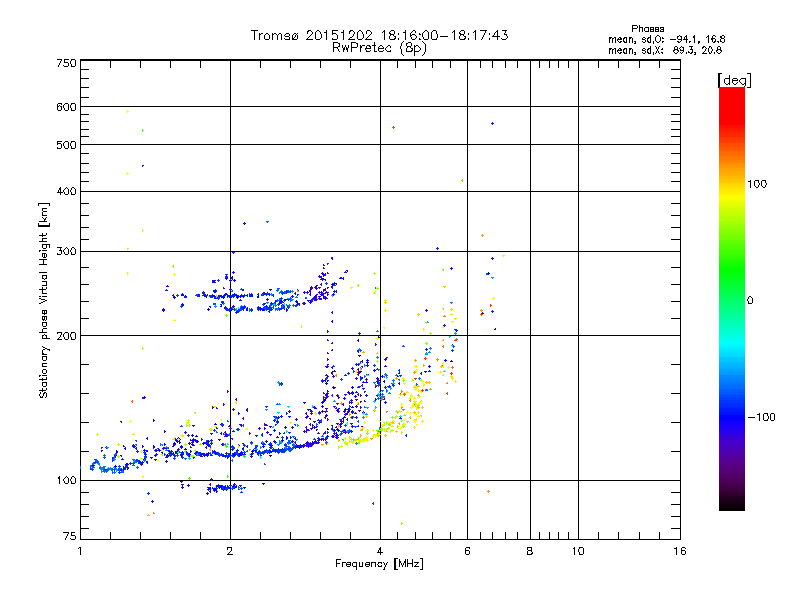
Task: Click the "300" height axis label
Action: [x=66, y=251]
